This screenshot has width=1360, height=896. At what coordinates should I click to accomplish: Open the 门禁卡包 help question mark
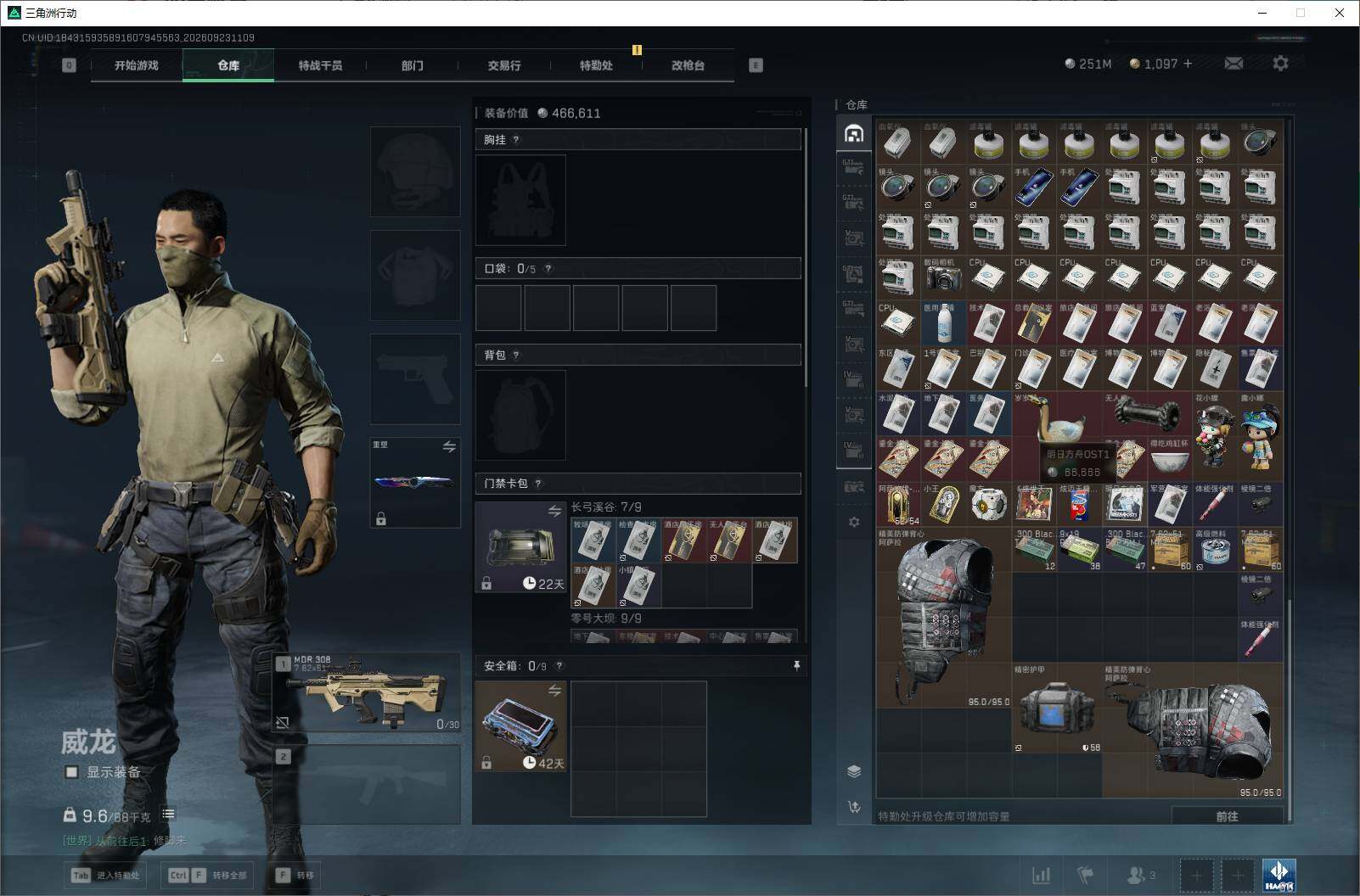538,484
